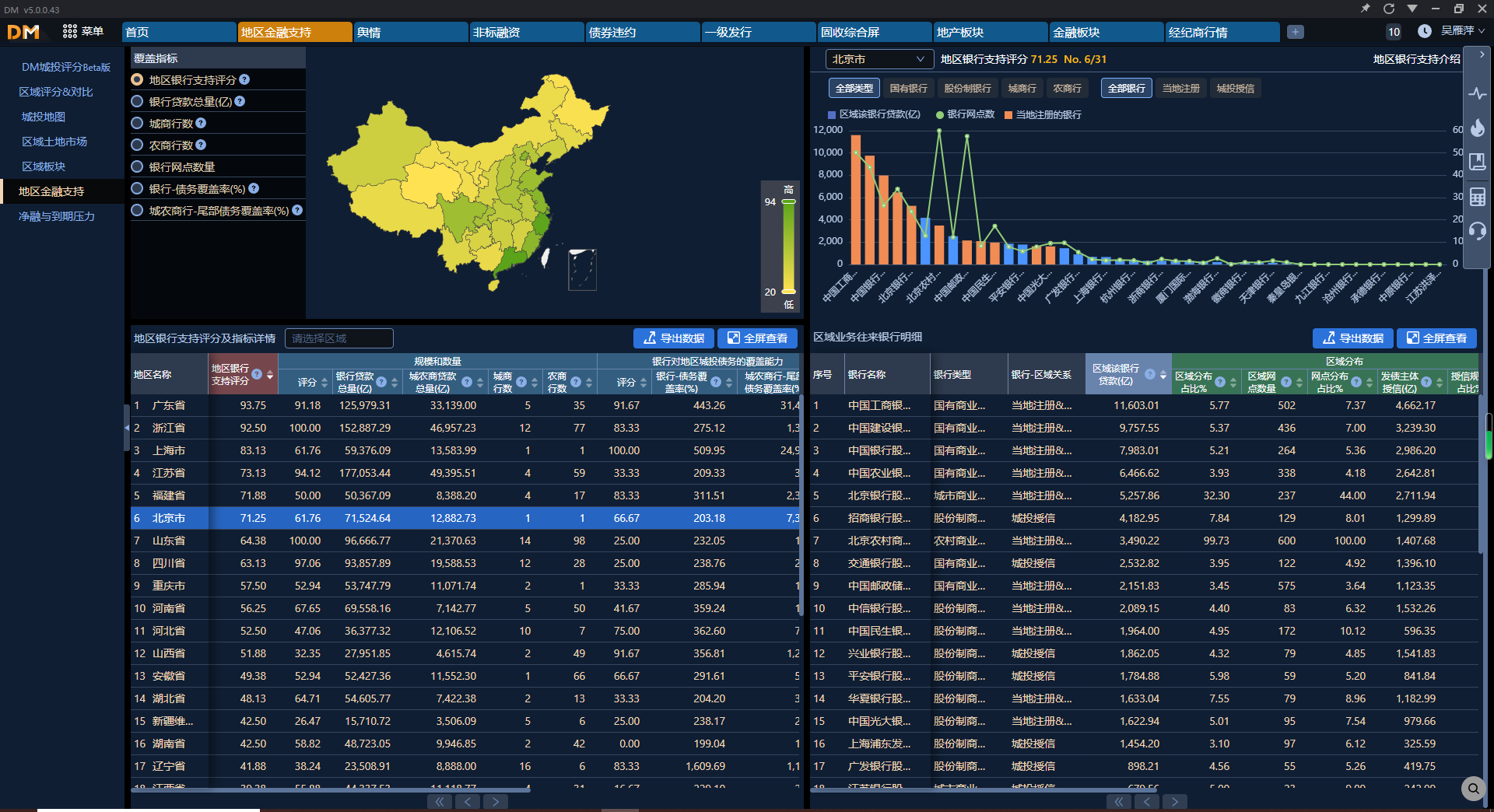This screenshot has width=1494, height=812.
Task: Open the flame hot topics icon
Action: coord(1477,128)
